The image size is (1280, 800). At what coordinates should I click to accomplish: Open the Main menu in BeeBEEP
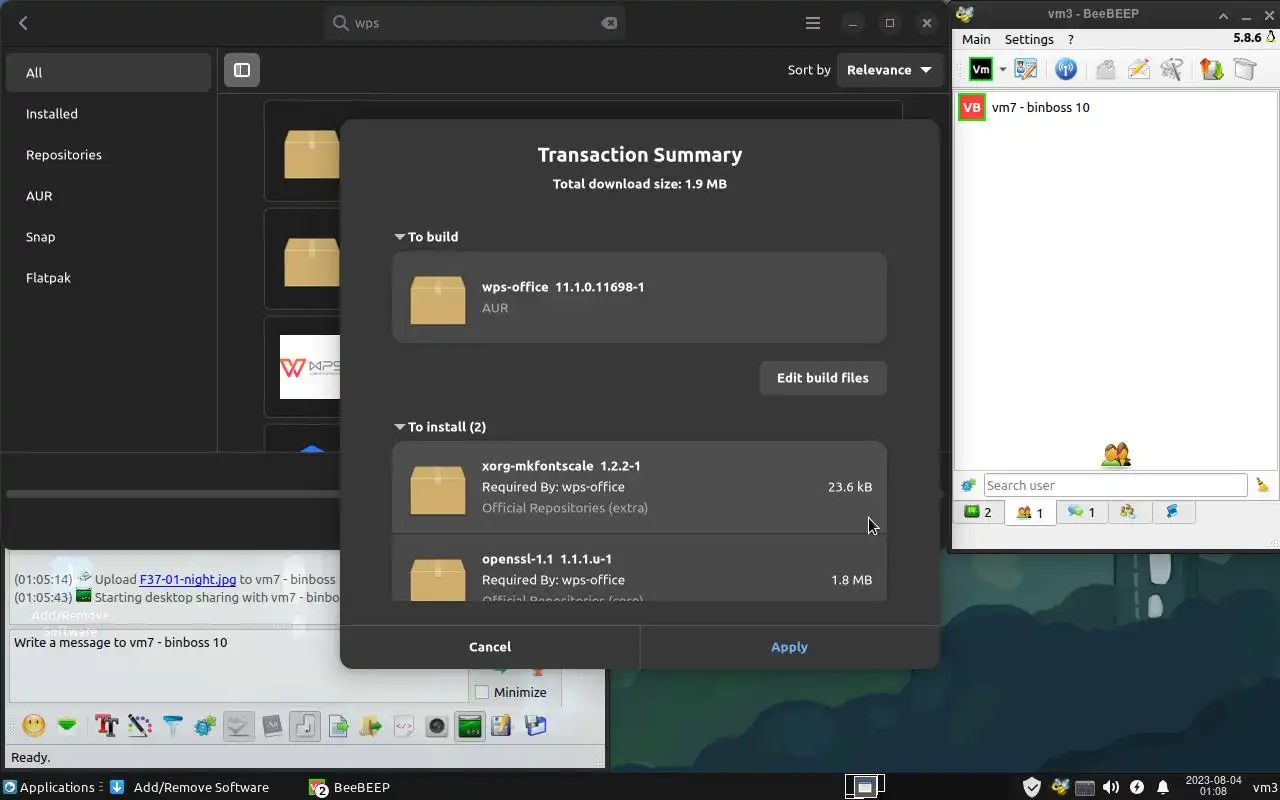976,39
